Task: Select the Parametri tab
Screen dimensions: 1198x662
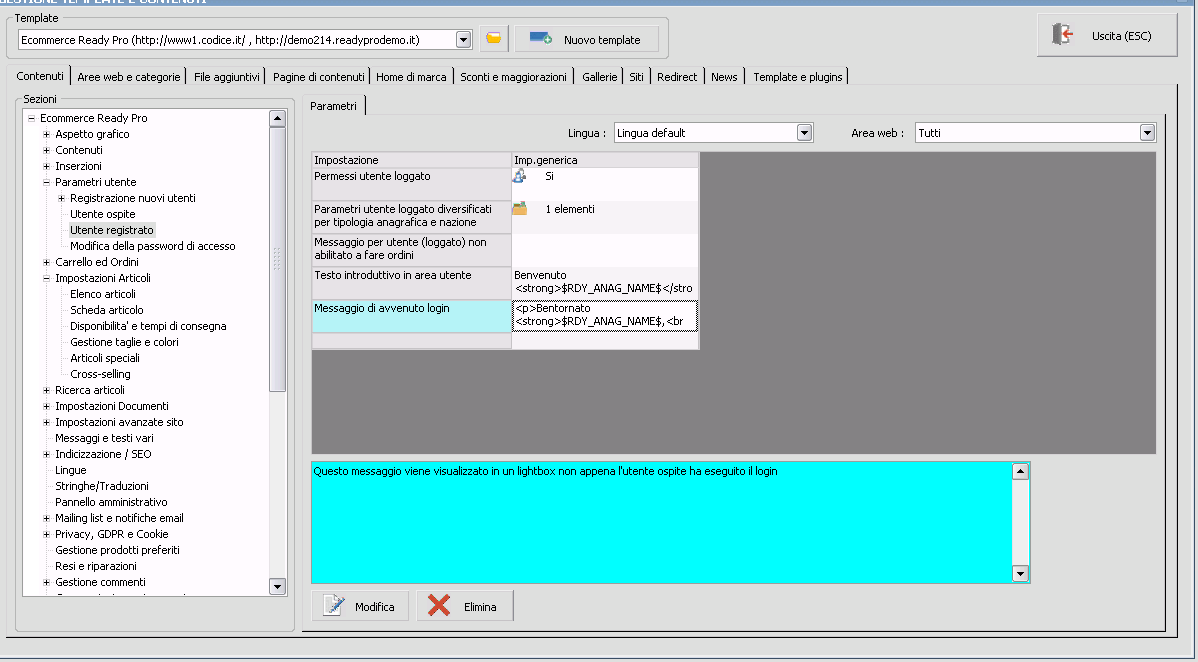Action: coord(333,105)
